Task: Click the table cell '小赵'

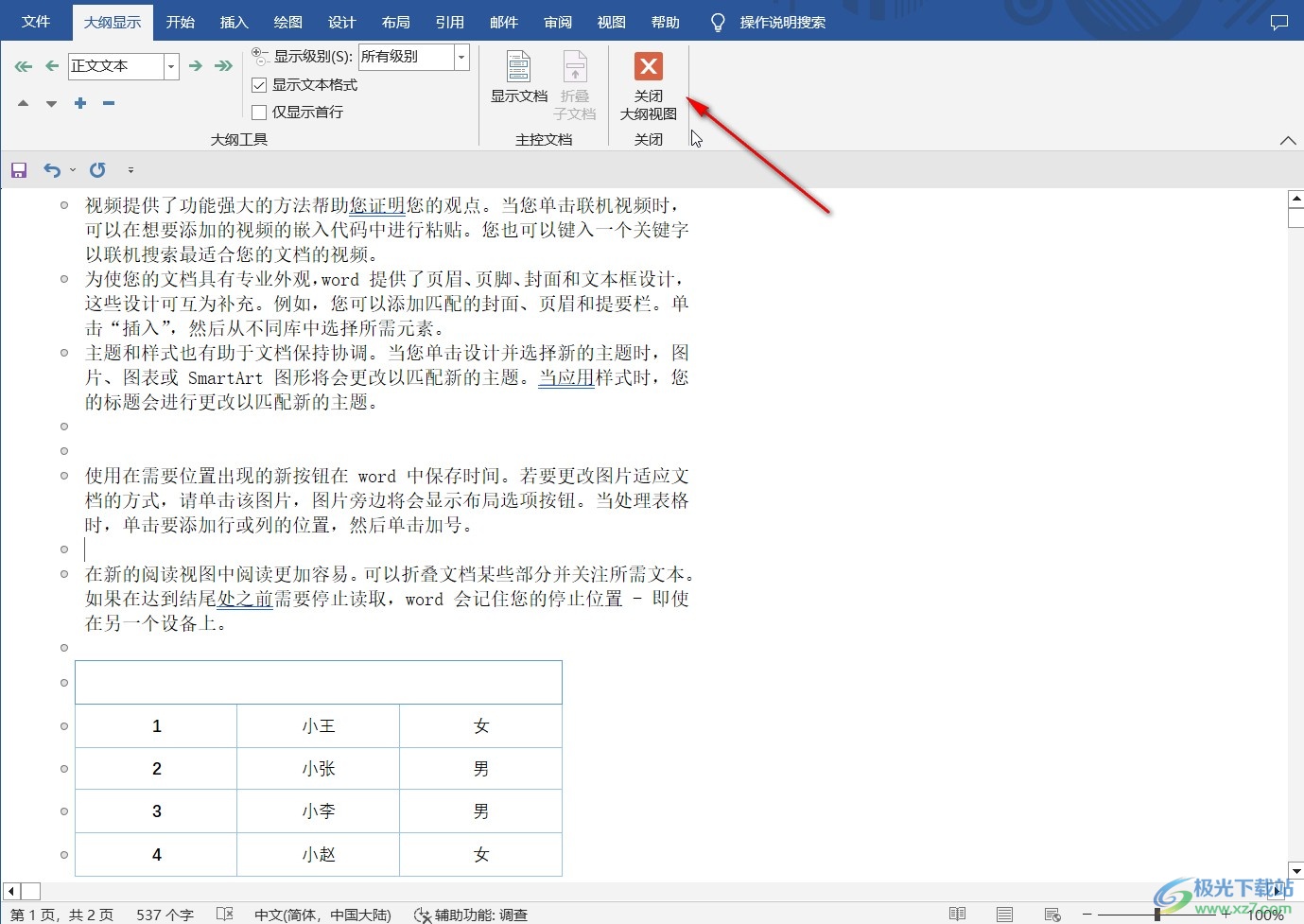Action: tap(319, 855)
